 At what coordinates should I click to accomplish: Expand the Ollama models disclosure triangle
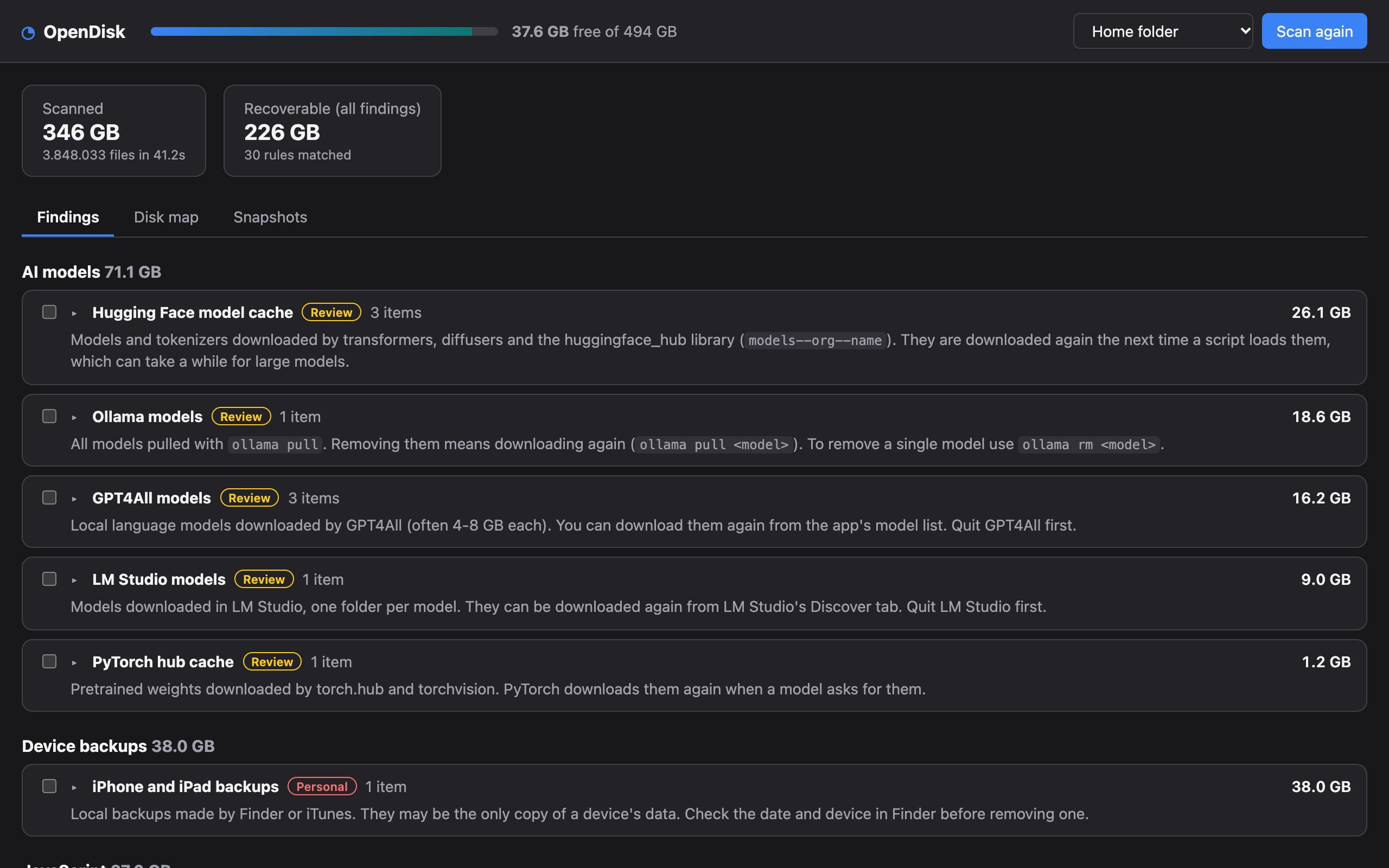point(74,417)
